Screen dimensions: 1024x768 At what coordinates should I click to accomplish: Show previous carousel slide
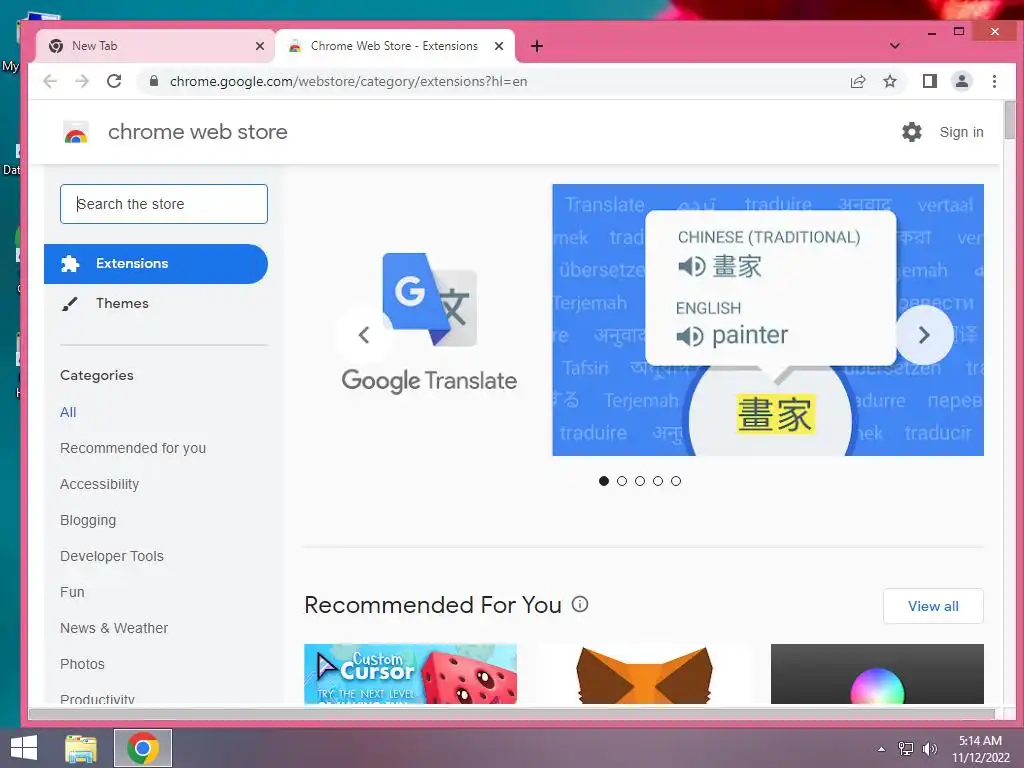click(364, 335)
